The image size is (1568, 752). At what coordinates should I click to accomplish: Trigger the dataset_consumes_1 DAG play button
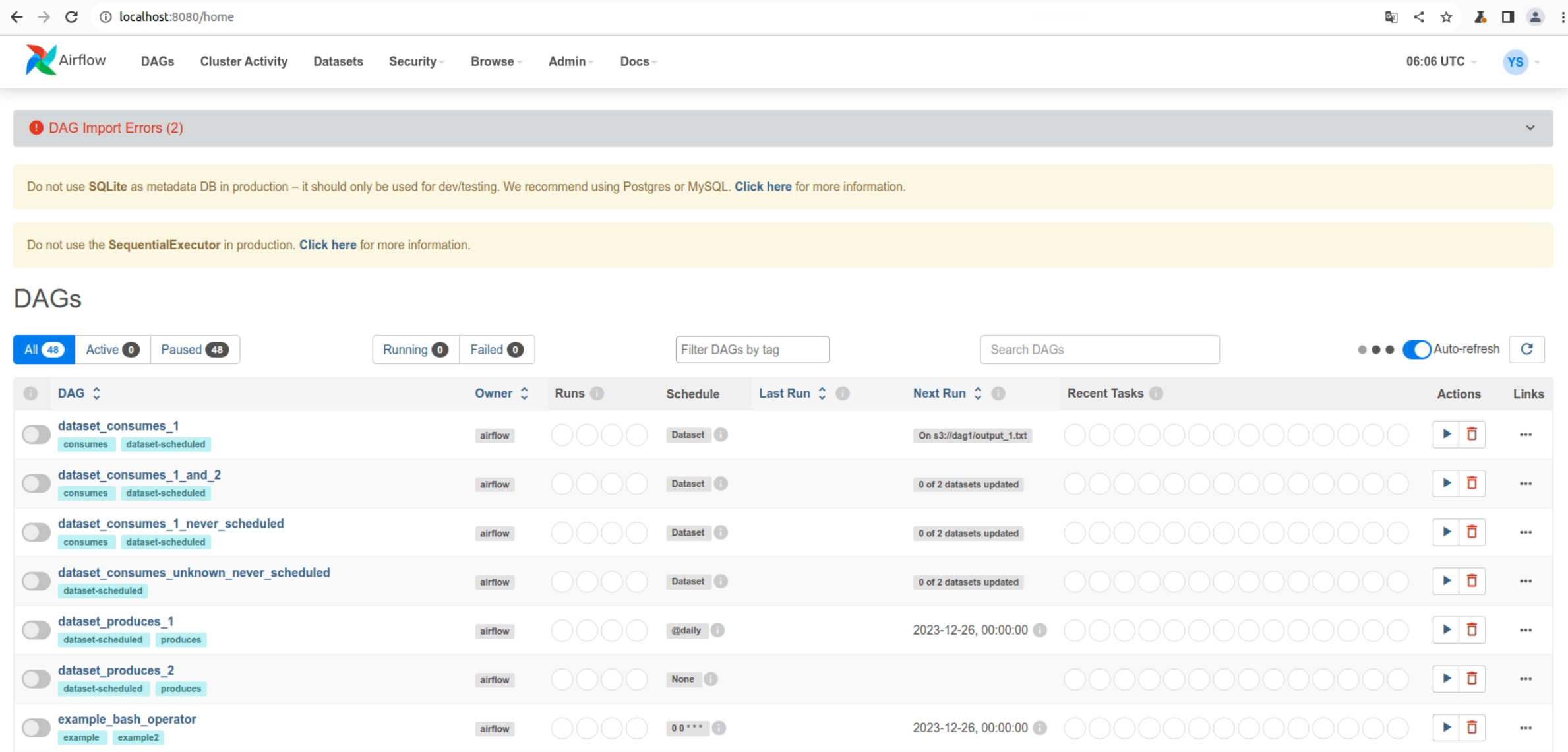pos(1446,434)
